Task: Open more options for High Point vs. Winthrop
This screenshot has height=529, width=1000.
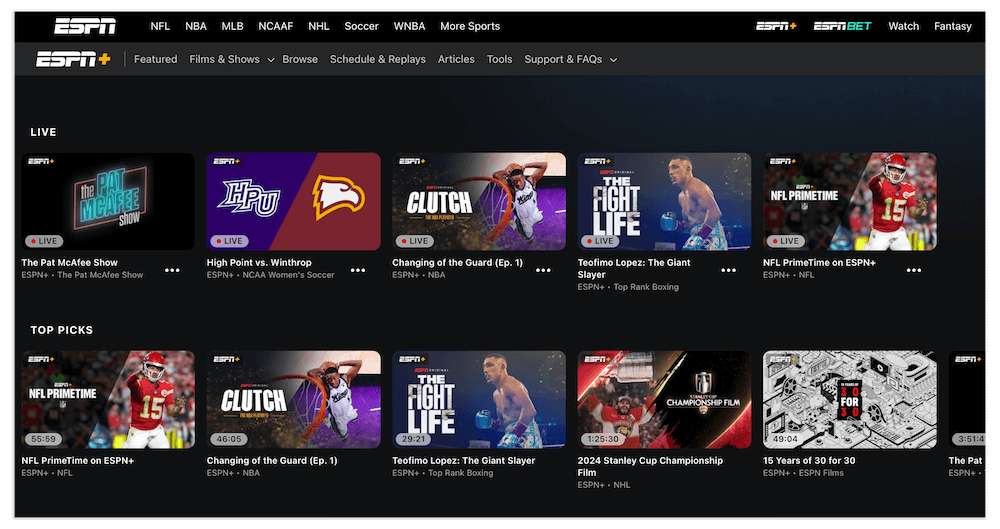Action: coord(358,270)
